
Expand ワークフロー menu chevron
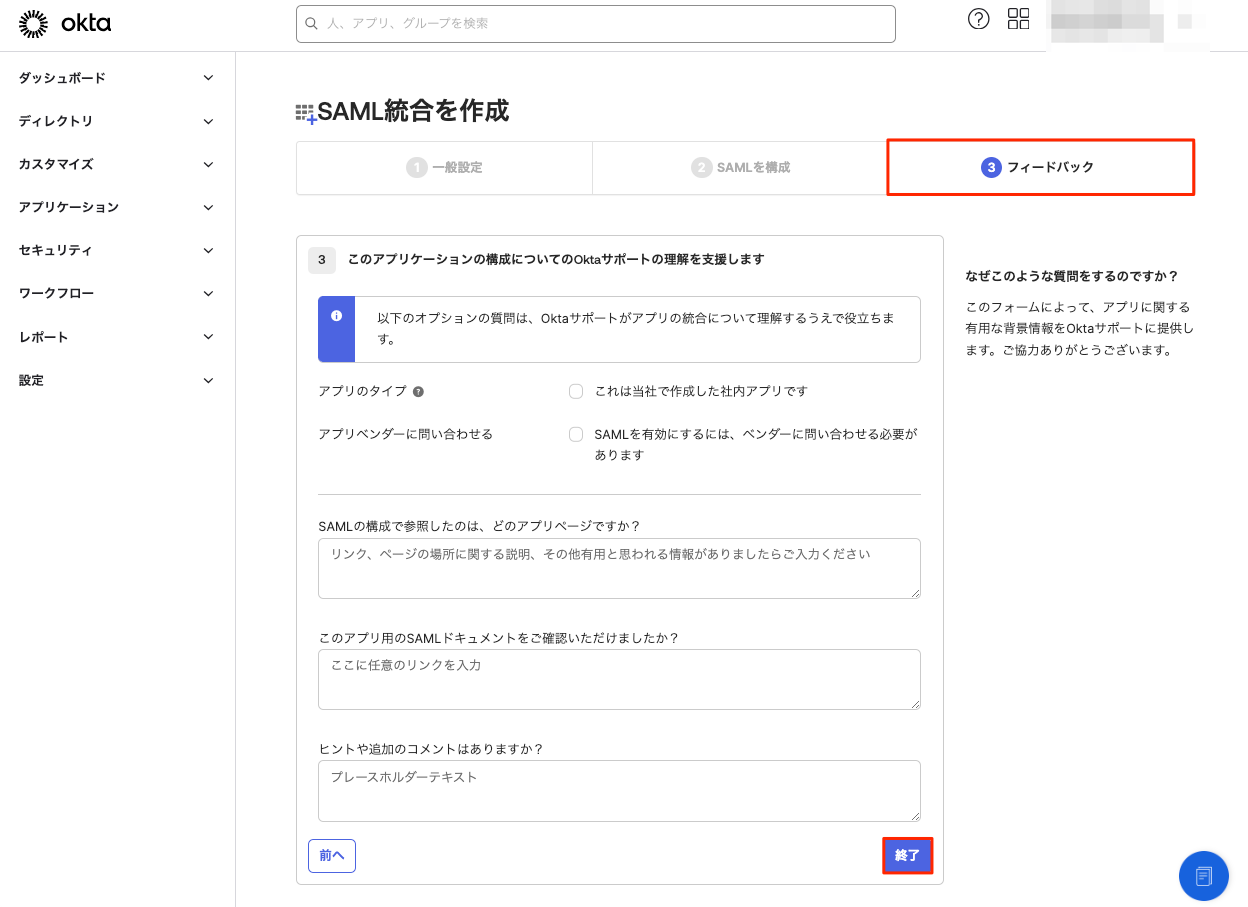pyautogui.click(x=208, y=293)
